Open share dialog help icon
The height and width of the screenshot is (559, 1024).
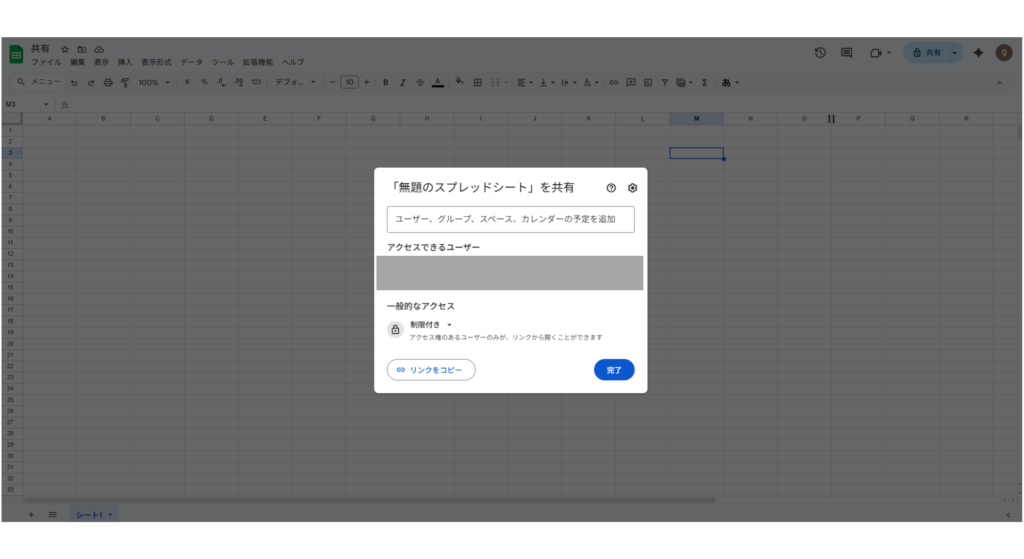pyautogui.click(x=611, y=188)
